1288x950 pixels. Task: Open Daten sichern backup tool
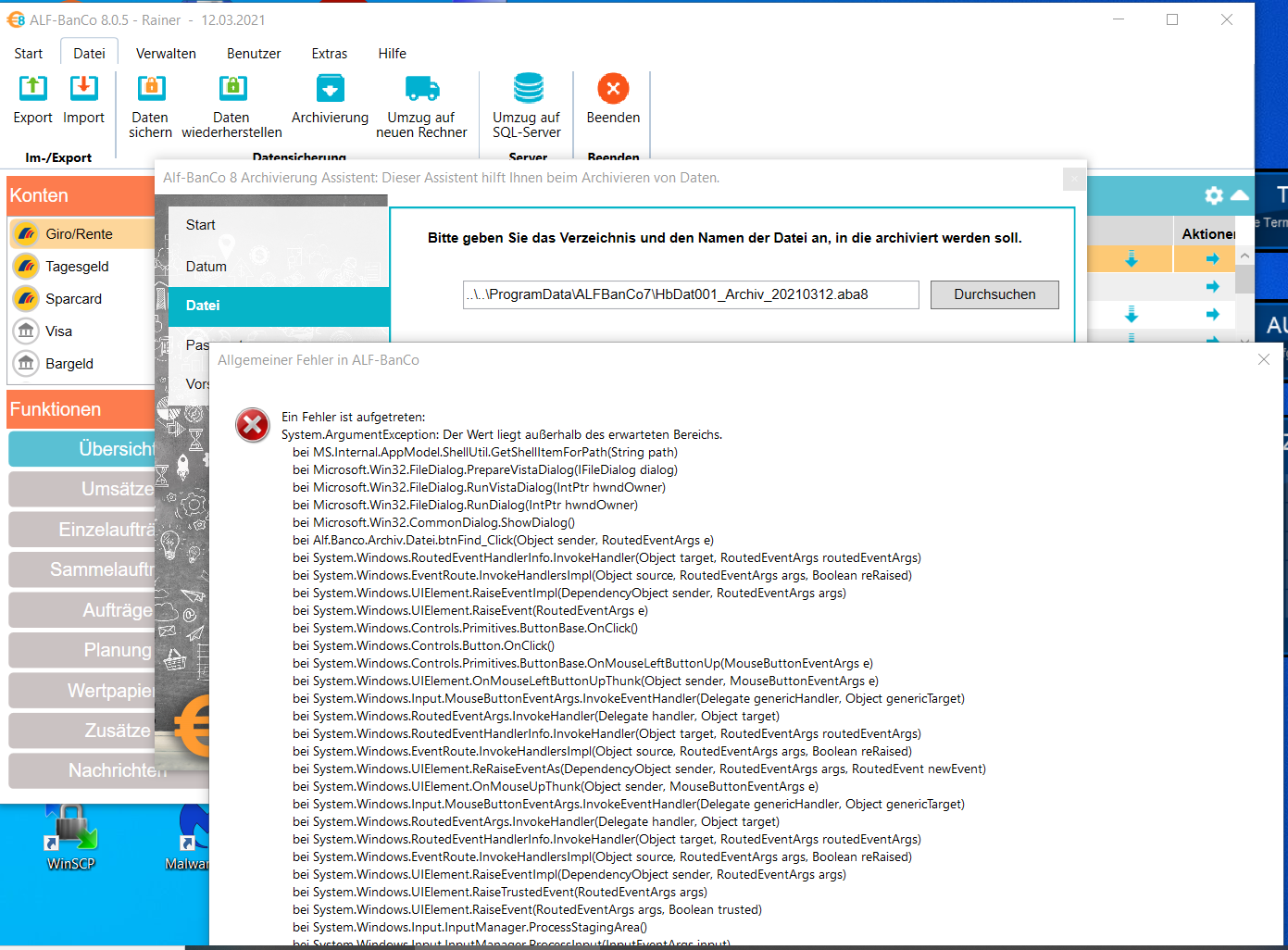150,106
